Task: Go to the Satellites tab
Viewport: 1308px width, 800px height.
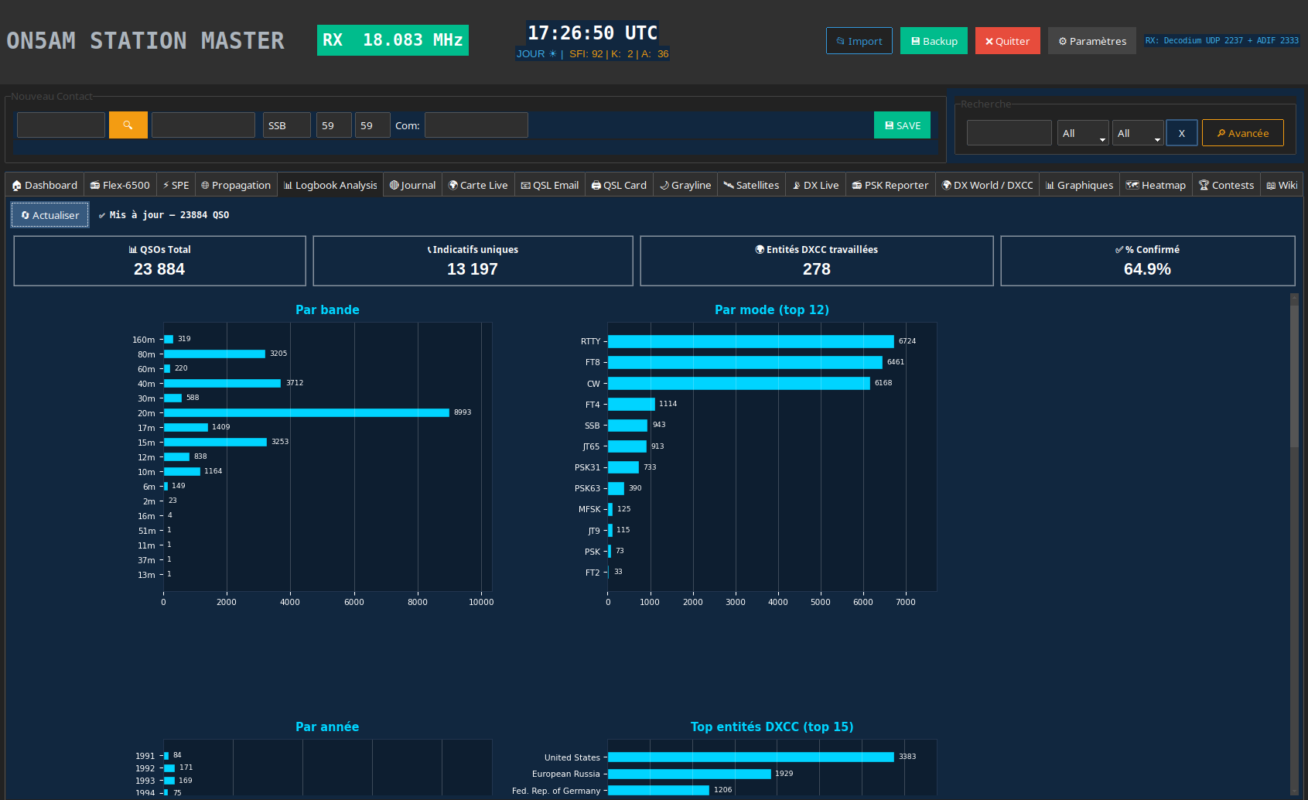Action: tap(751, 185)
